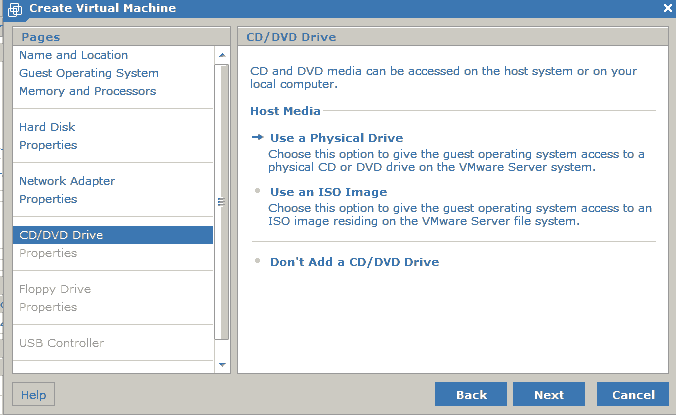Image resolution: width=676 pixels, height=415 pixels.
Task: Click the disabled Properties under Floppy Drive
Action: [48, 307]
